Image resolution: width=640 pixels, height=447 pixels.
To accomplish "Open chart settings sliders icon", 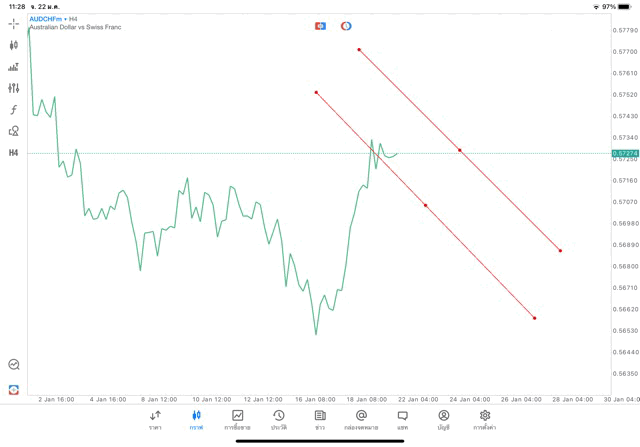I will click(x=14, y=88).
